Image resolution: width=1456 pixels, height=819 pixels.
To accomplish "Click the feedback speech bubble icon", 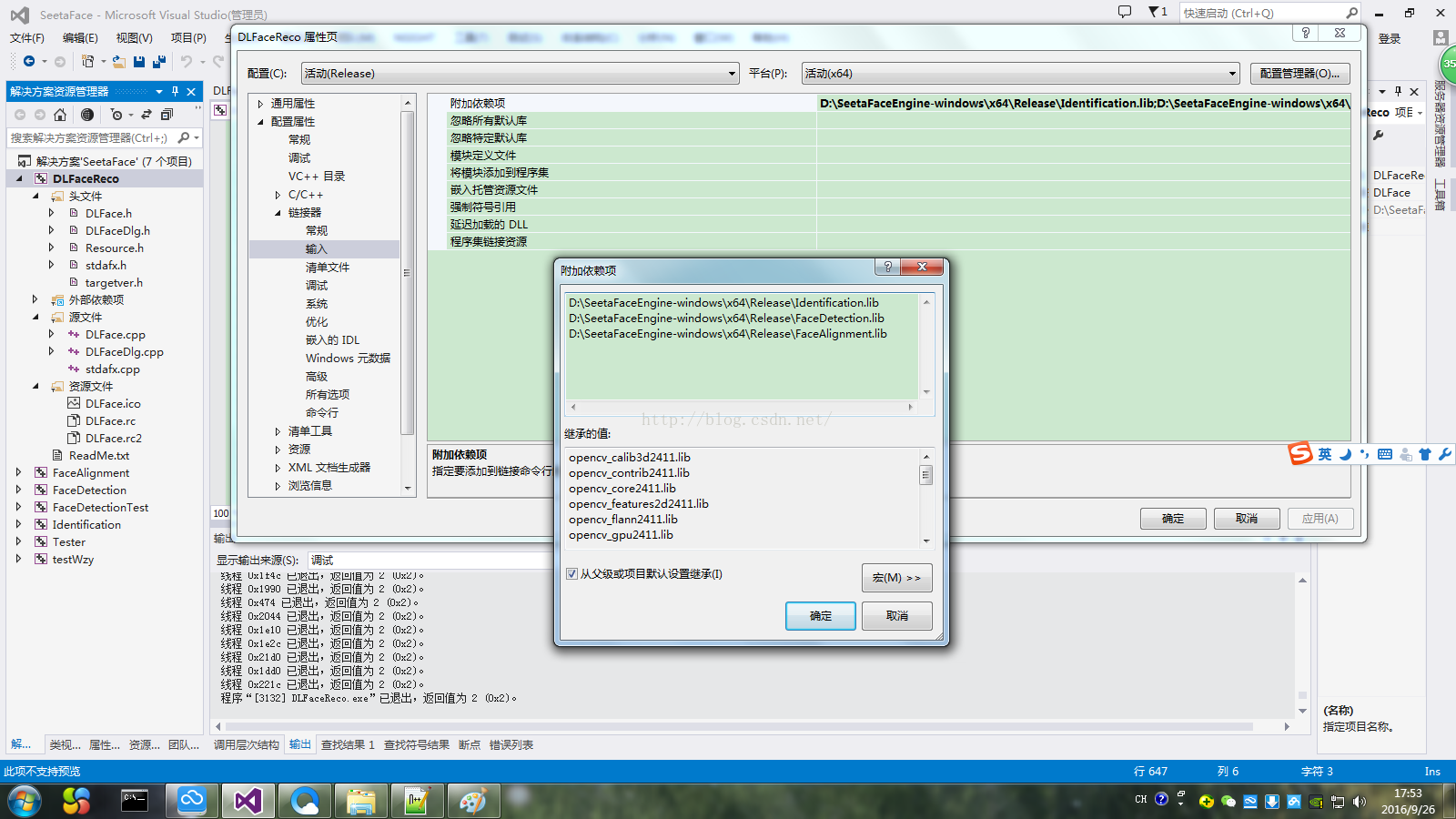I will tap(1125, 12).
